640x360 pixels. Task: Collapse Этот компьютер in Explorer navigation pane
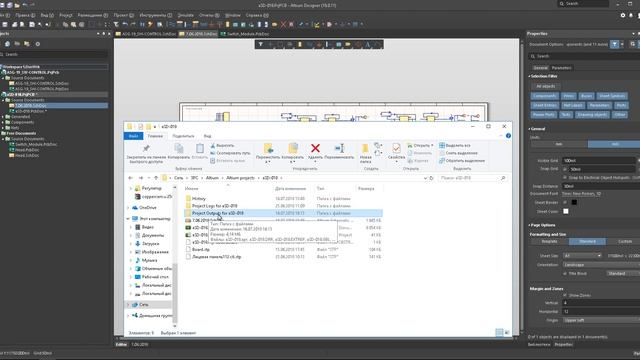(128, 219)
